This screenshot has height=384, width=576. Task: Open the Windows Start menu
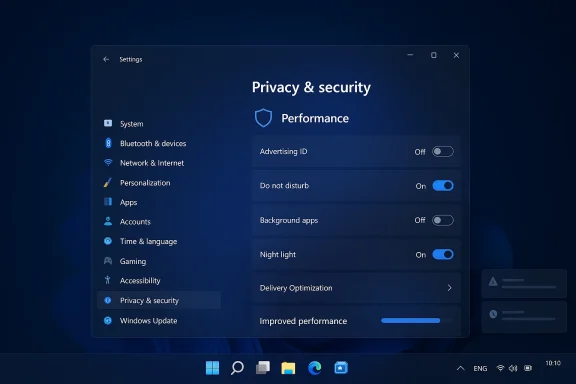[212, 367]
